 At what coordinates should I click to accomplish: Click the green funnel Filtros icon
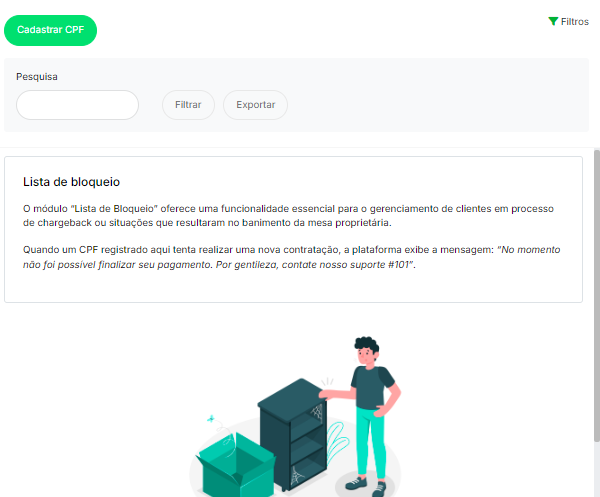click(553, 21)
